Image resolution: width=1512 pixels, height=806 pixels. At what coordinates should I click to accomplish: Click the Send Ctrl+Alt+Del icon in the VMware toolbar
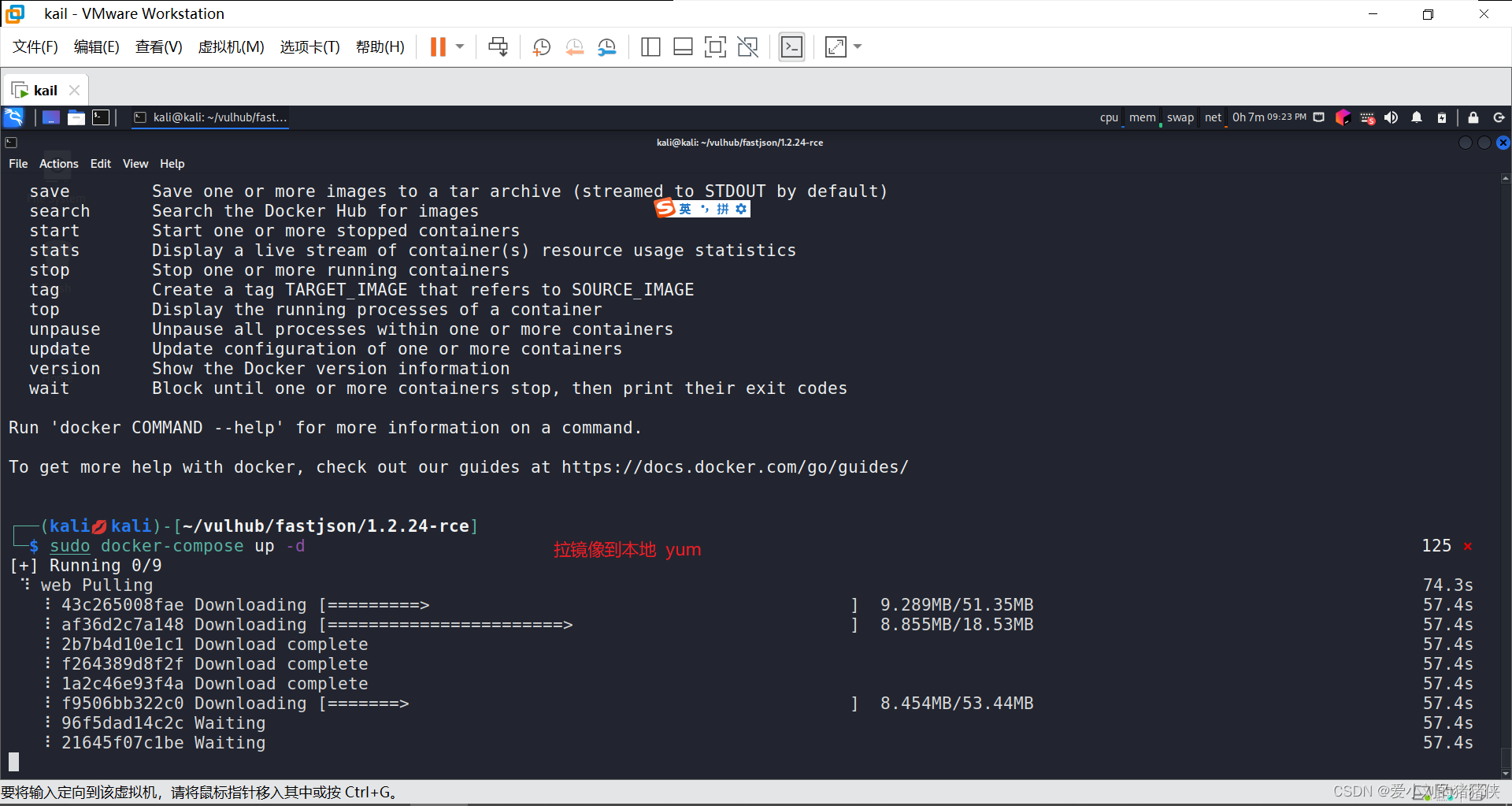click(498, 47)
